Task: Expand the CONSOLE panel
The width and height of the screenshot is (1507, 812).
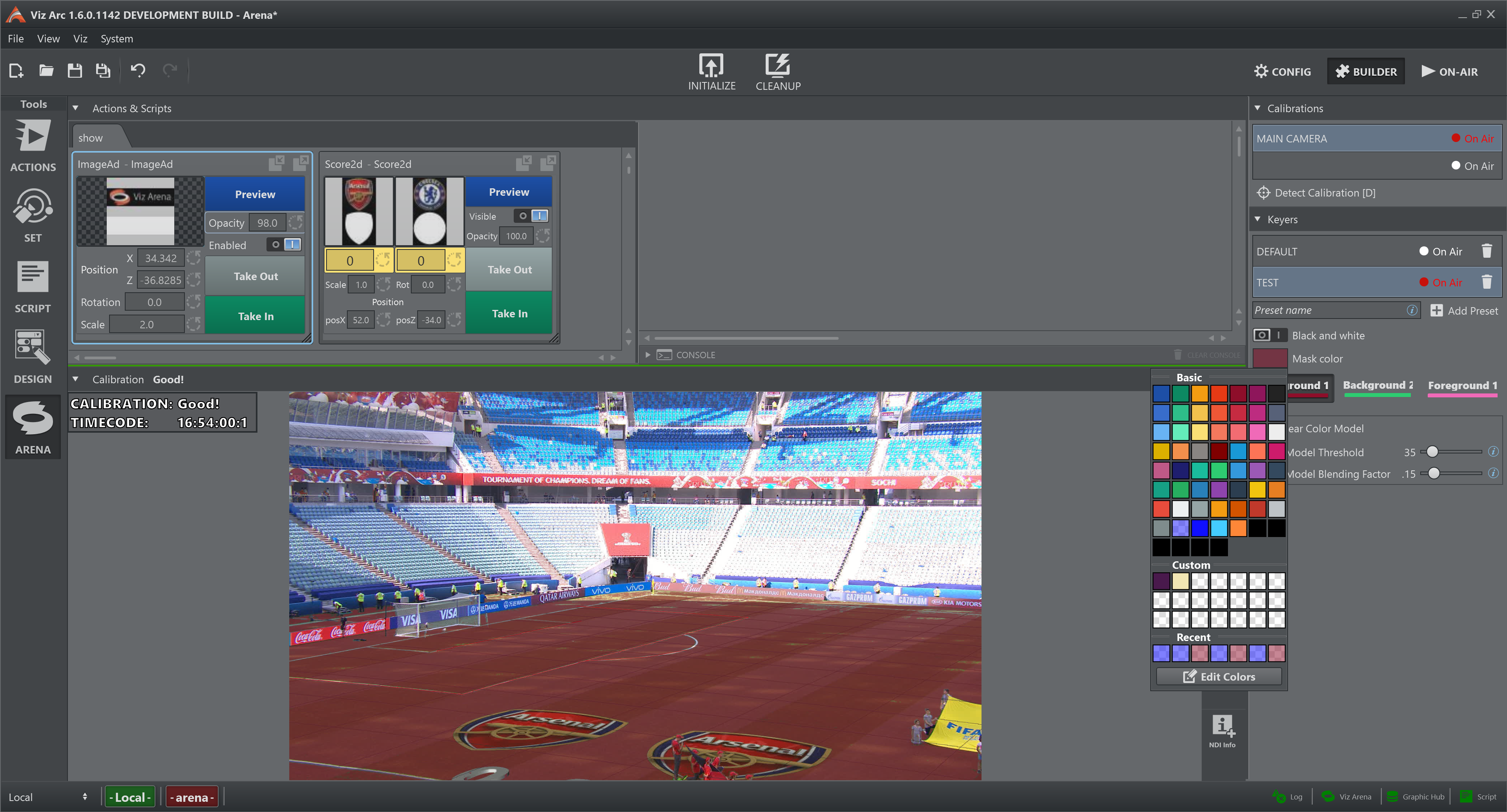Action: [648, 355]
